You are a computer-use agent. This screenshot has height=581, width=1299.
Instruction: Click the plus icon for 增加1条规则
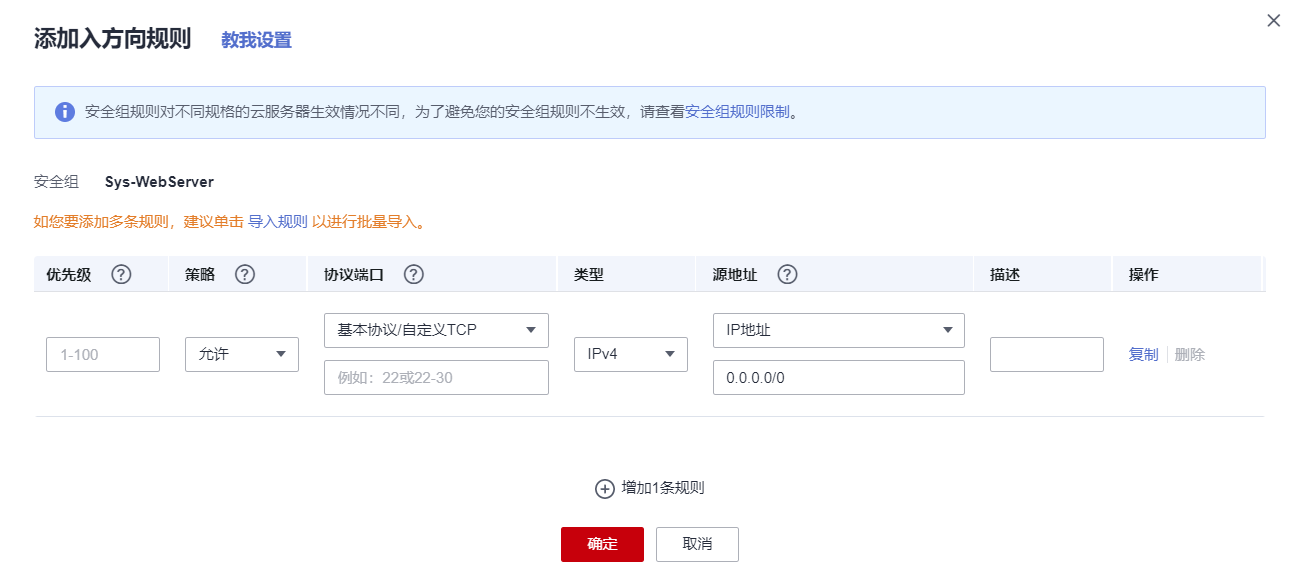point(604,489)
